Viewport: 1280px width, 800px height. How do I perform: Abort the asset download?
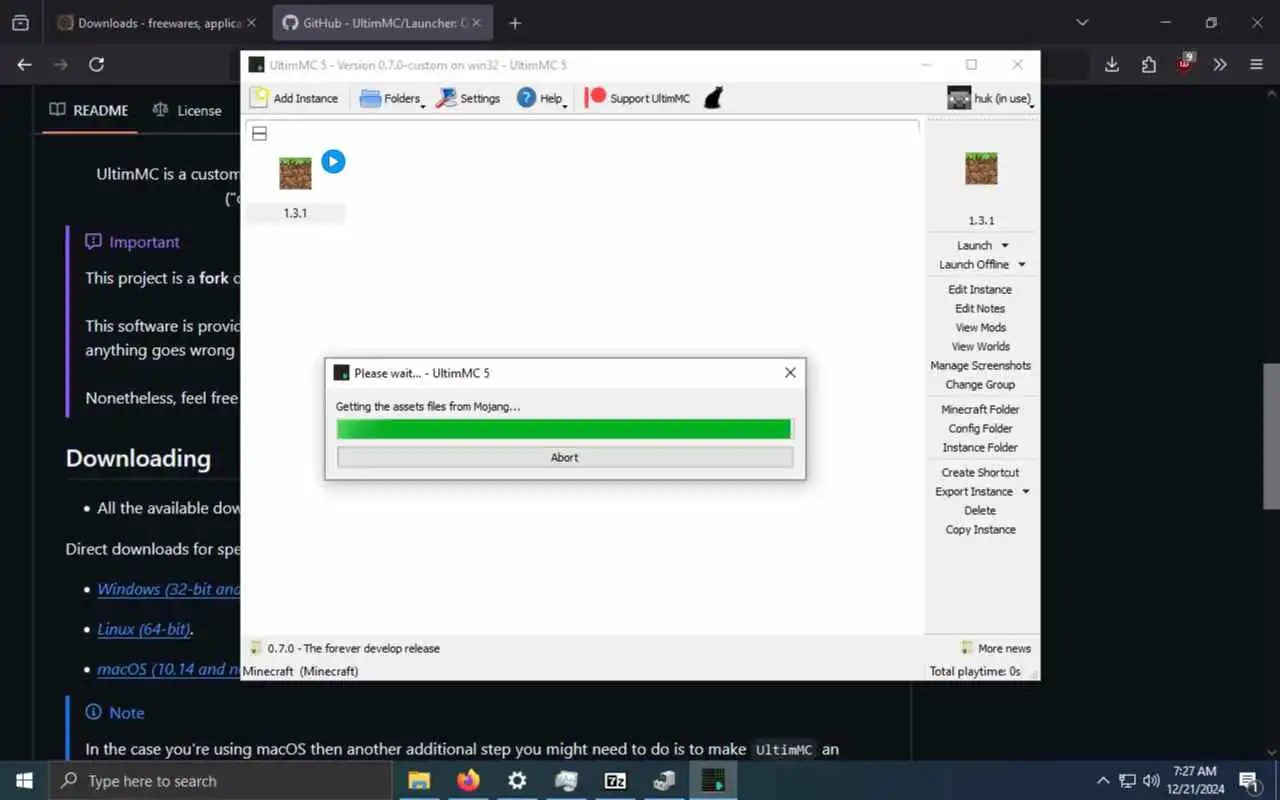tap(565, 457)
